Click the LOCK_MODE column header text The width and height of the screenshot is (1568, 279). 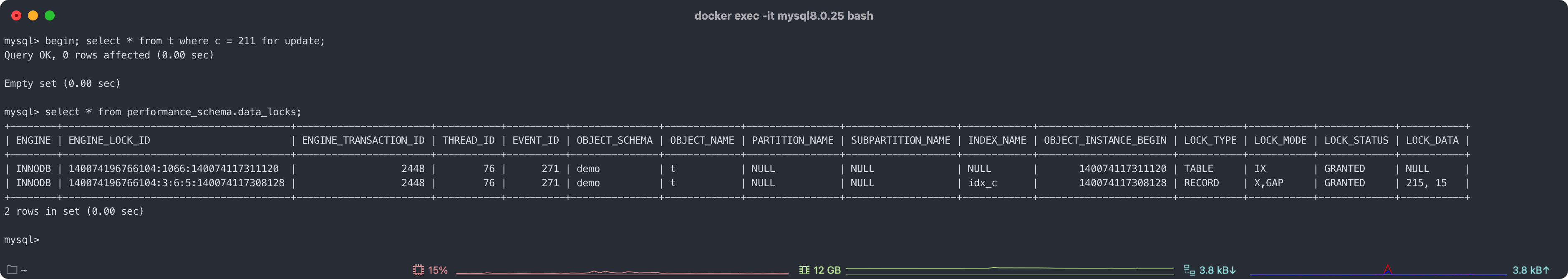pos(1280,140)
